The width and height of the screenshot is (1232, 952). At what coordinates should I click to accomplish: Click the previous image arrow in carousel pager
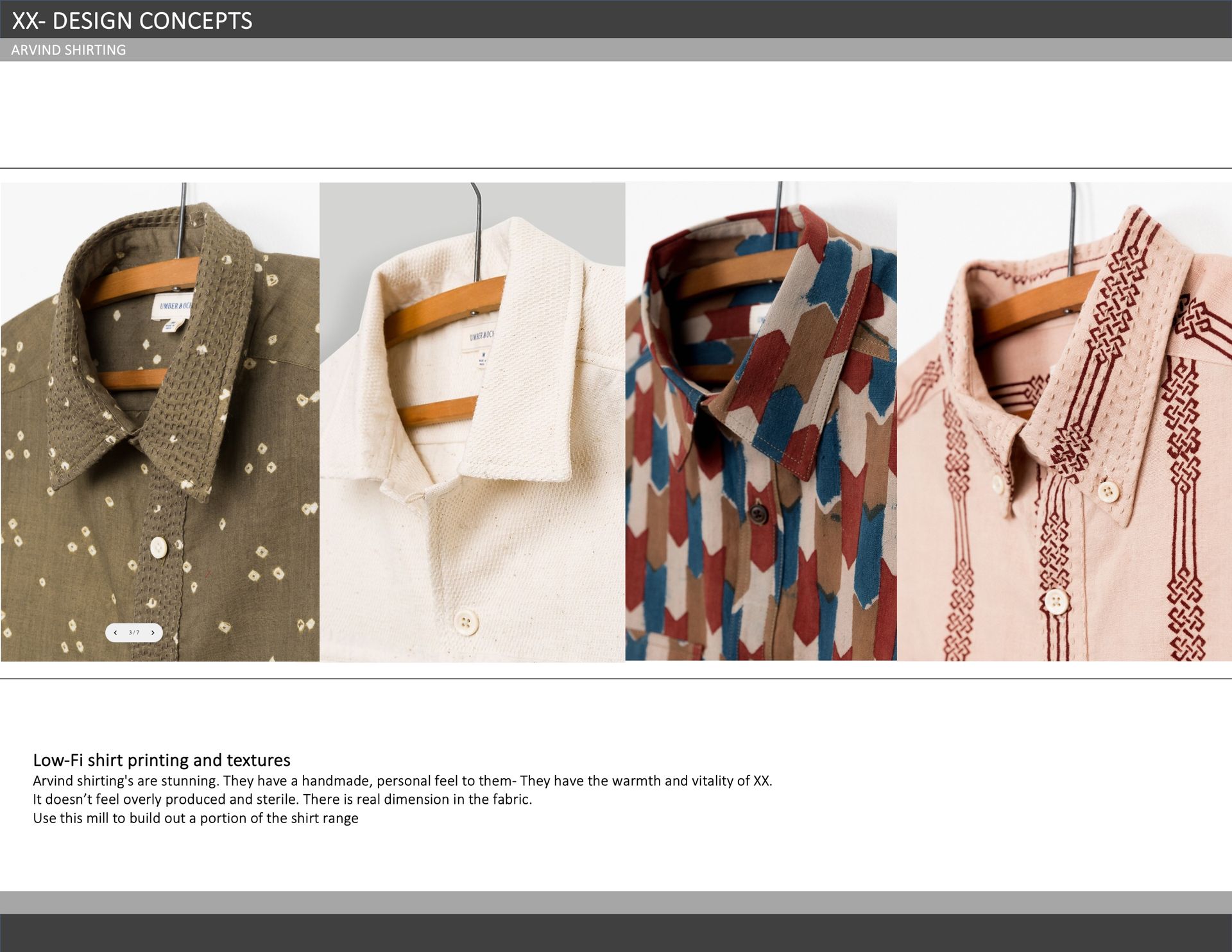click(116, 633)
